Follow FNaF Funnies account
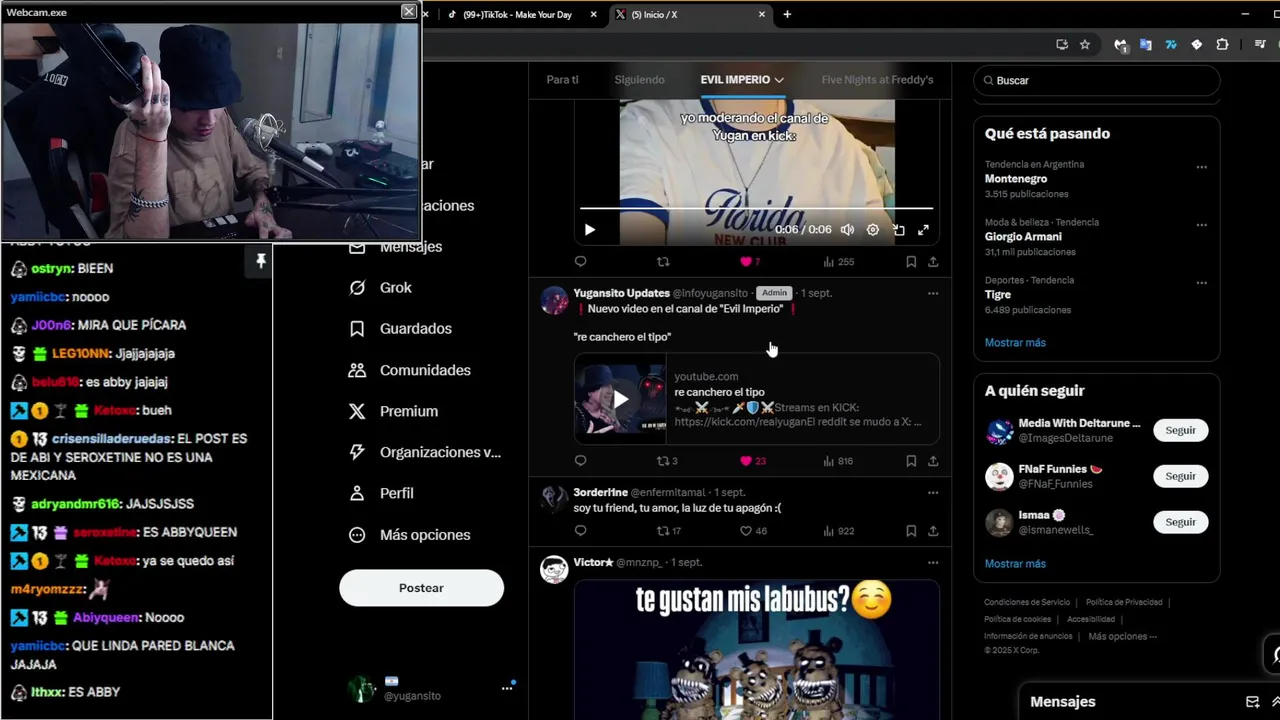The height and width of the screenshot is (720, 1280). click(x=1180, y=476)
